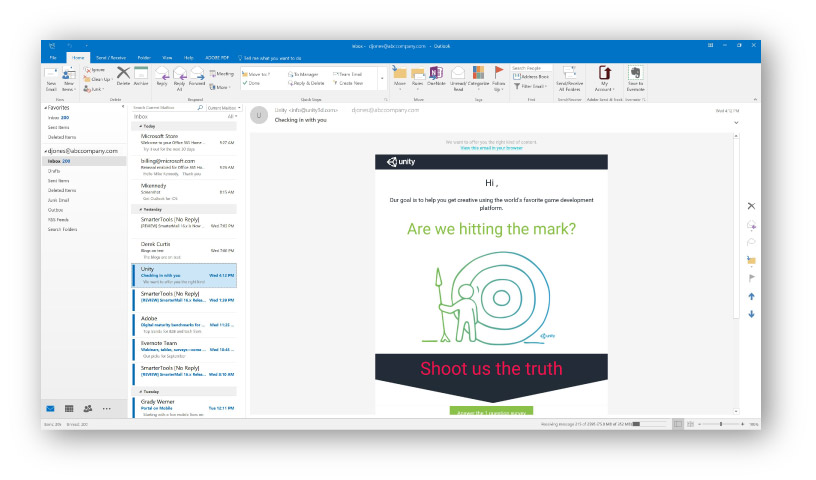Image resolution: width=816 pixels, height=480 pixels.
Task: Apply the Team Email quick step
Action: click(347, 74)
